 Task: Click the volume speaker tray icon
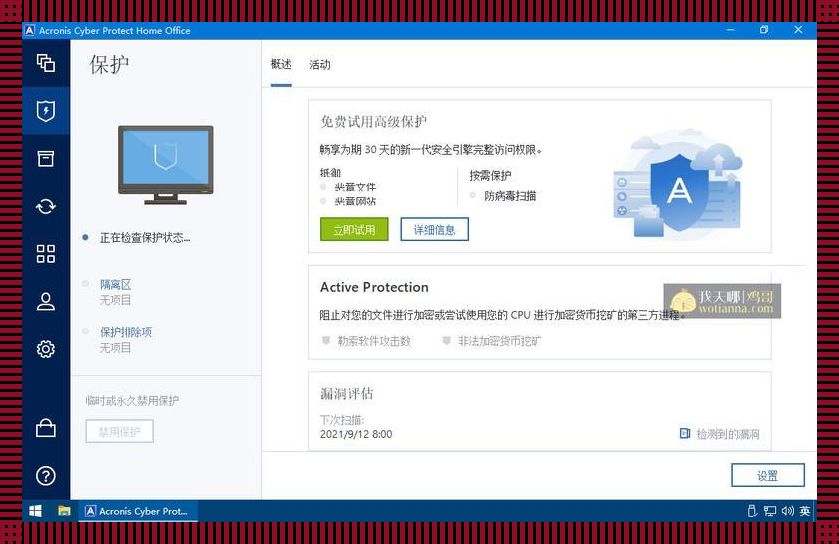click(x=787, y=511)
